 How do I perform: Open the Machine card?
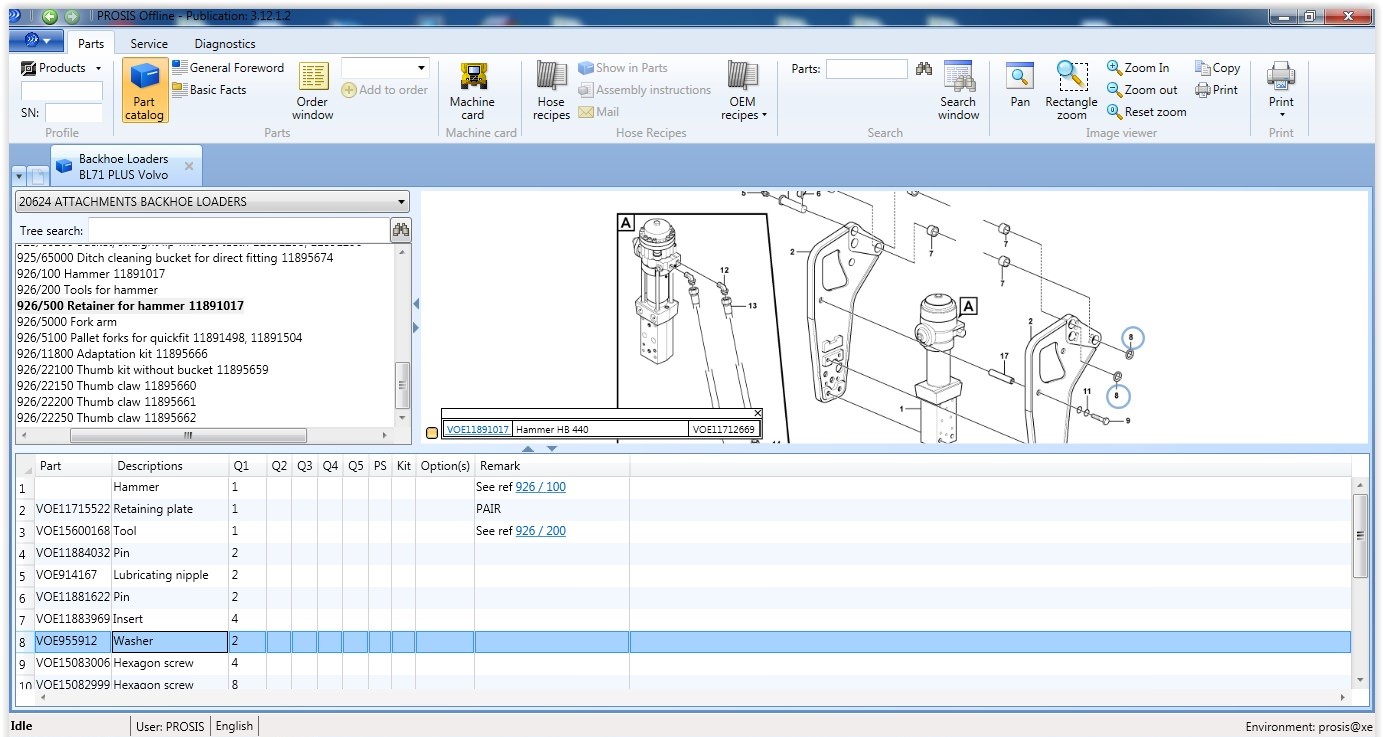click(472, 90)
